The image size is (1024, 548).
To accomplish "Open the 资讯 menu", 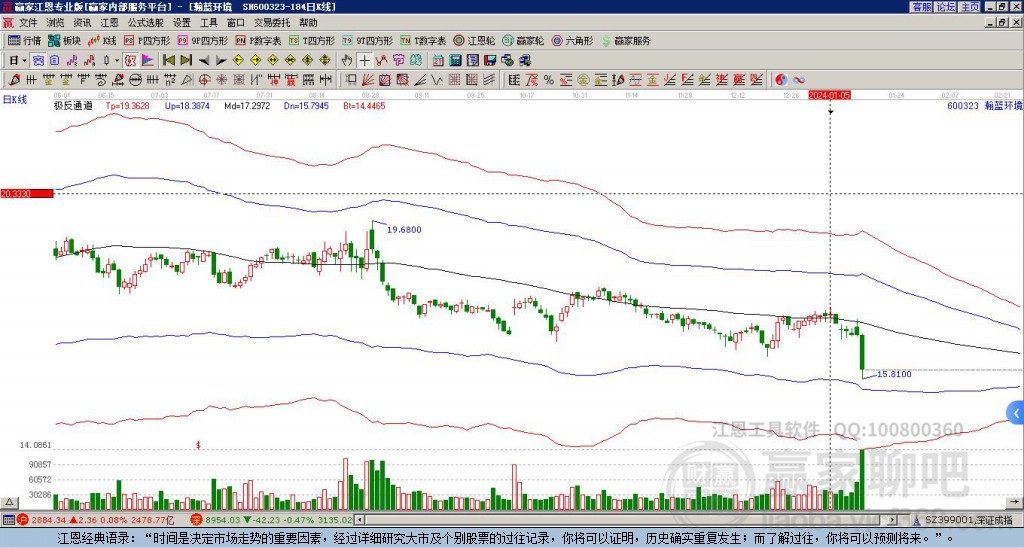I will [x=82, y=23].
